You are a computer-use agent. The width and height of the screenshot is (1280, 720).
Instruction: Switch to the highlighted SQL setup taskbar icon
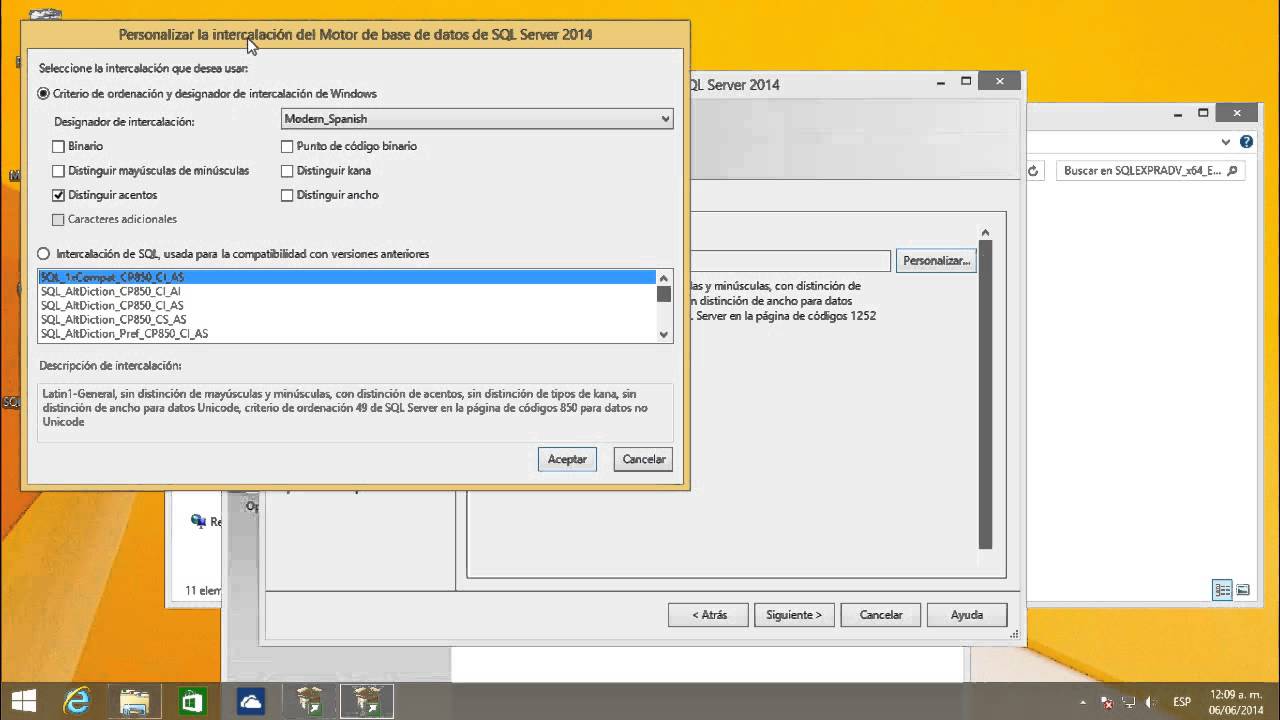tap(367, 701)
